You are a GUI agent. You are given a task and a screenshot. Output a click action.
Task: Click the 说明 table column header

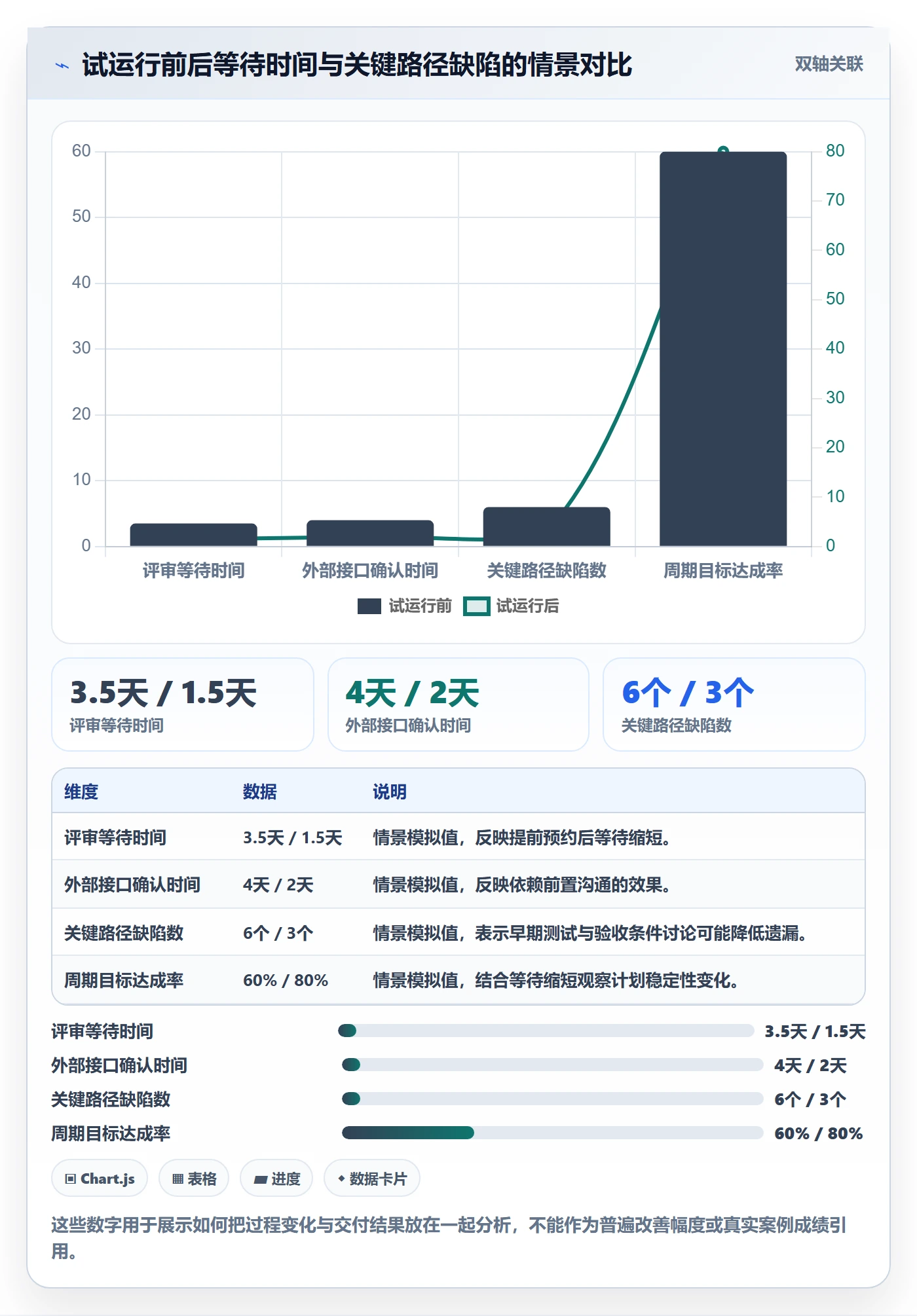point(390,792)
